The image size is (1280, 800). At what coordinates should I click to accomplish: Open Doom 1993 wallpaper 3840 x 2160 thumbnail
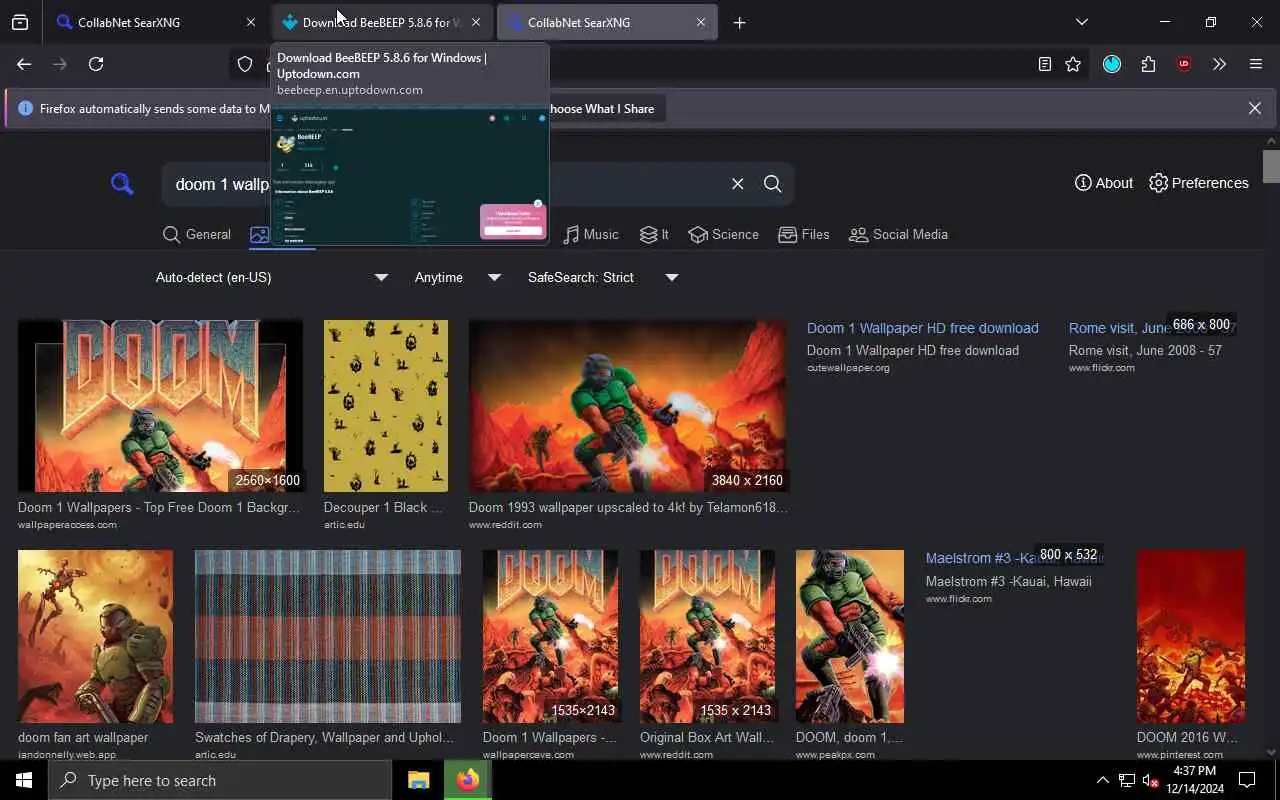(627, 406)
